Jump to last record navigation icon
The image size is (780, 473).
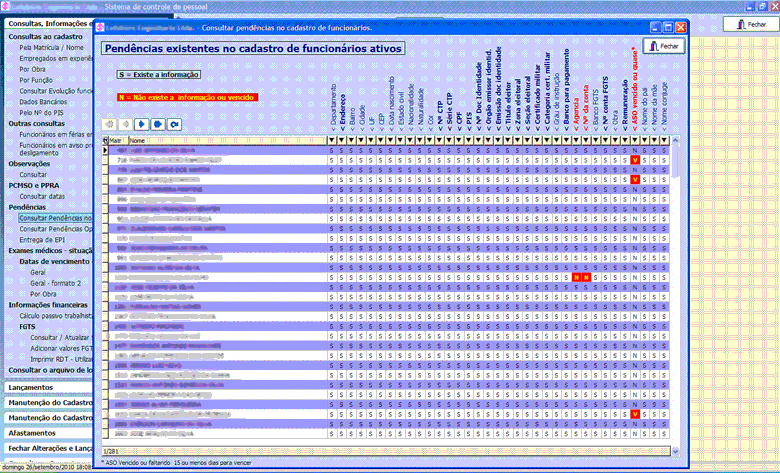158,124
